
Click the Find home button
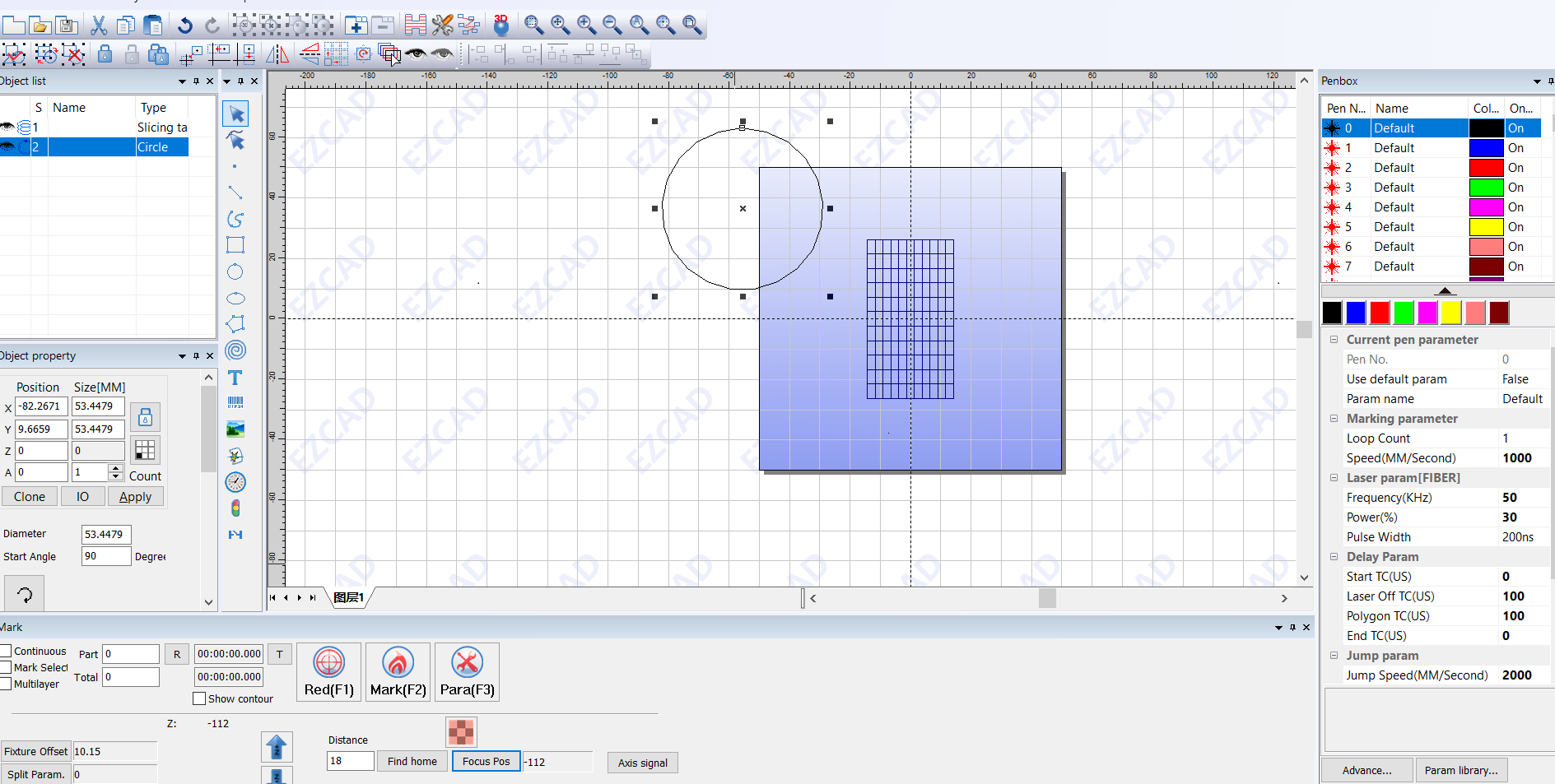coord(412,762)
